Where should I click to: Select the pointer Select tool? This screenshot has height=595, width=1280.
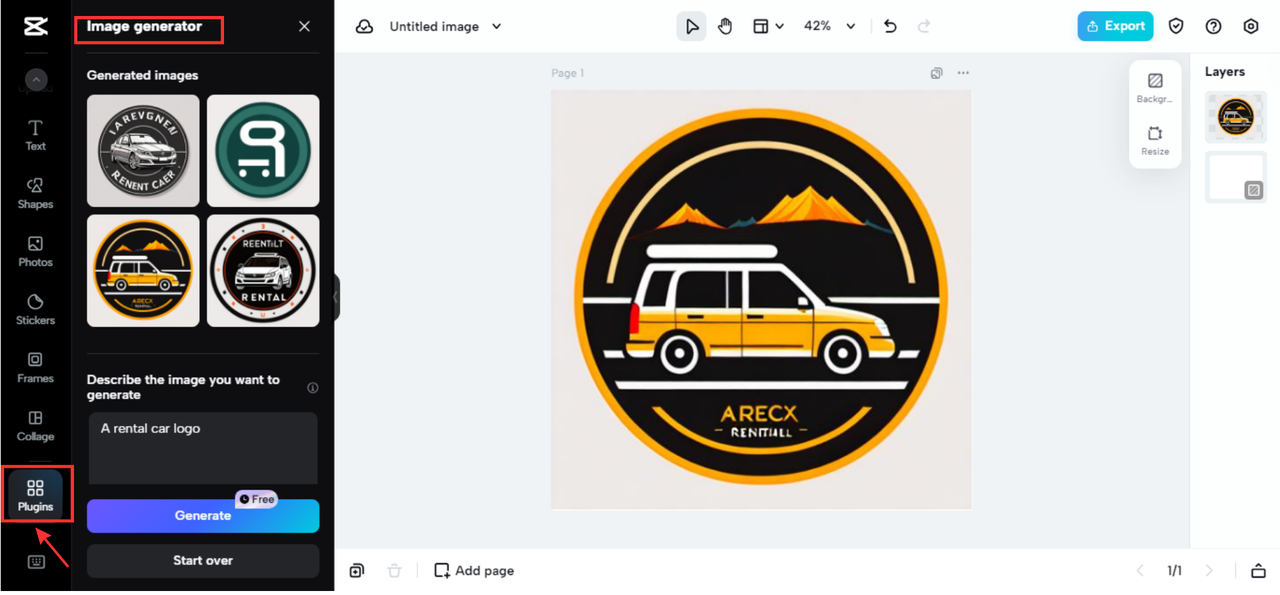[x=691, y=27]
